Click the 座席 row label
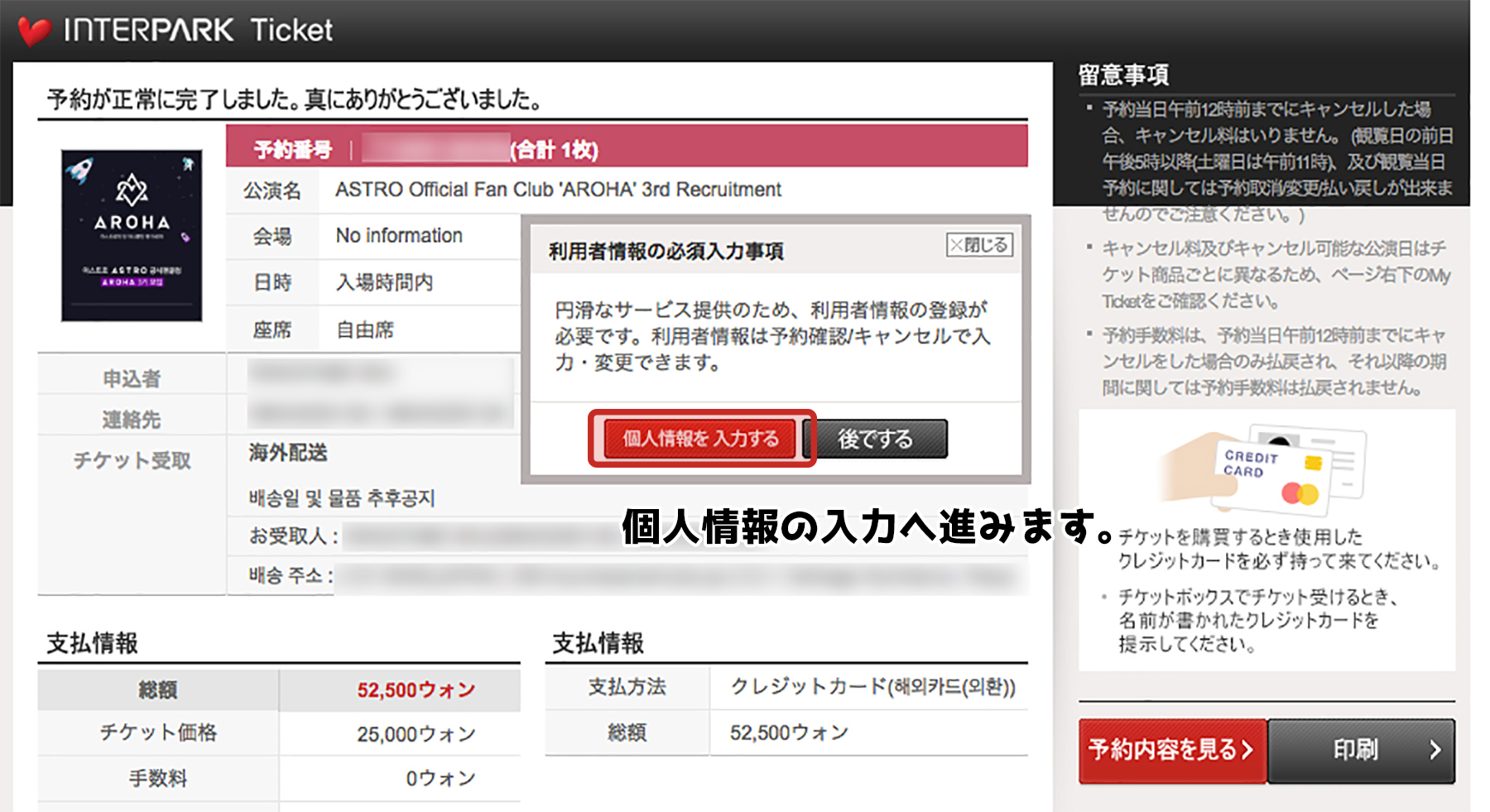Image resolution: width=1490 pixels, height=812 pixels. [x=272, y=330]
